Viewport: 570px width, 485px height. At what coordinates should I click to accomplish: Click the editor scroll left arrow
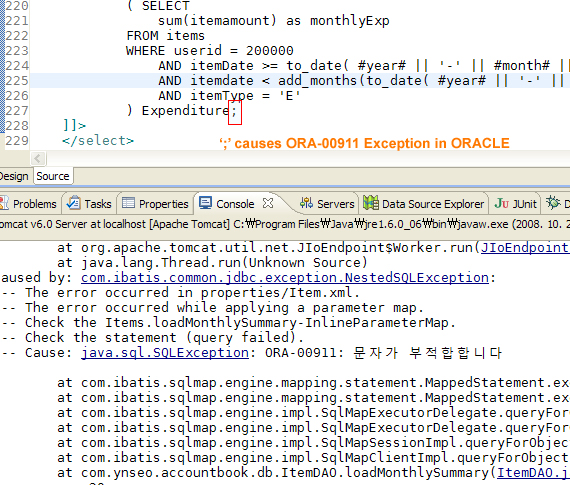(38, 158)
